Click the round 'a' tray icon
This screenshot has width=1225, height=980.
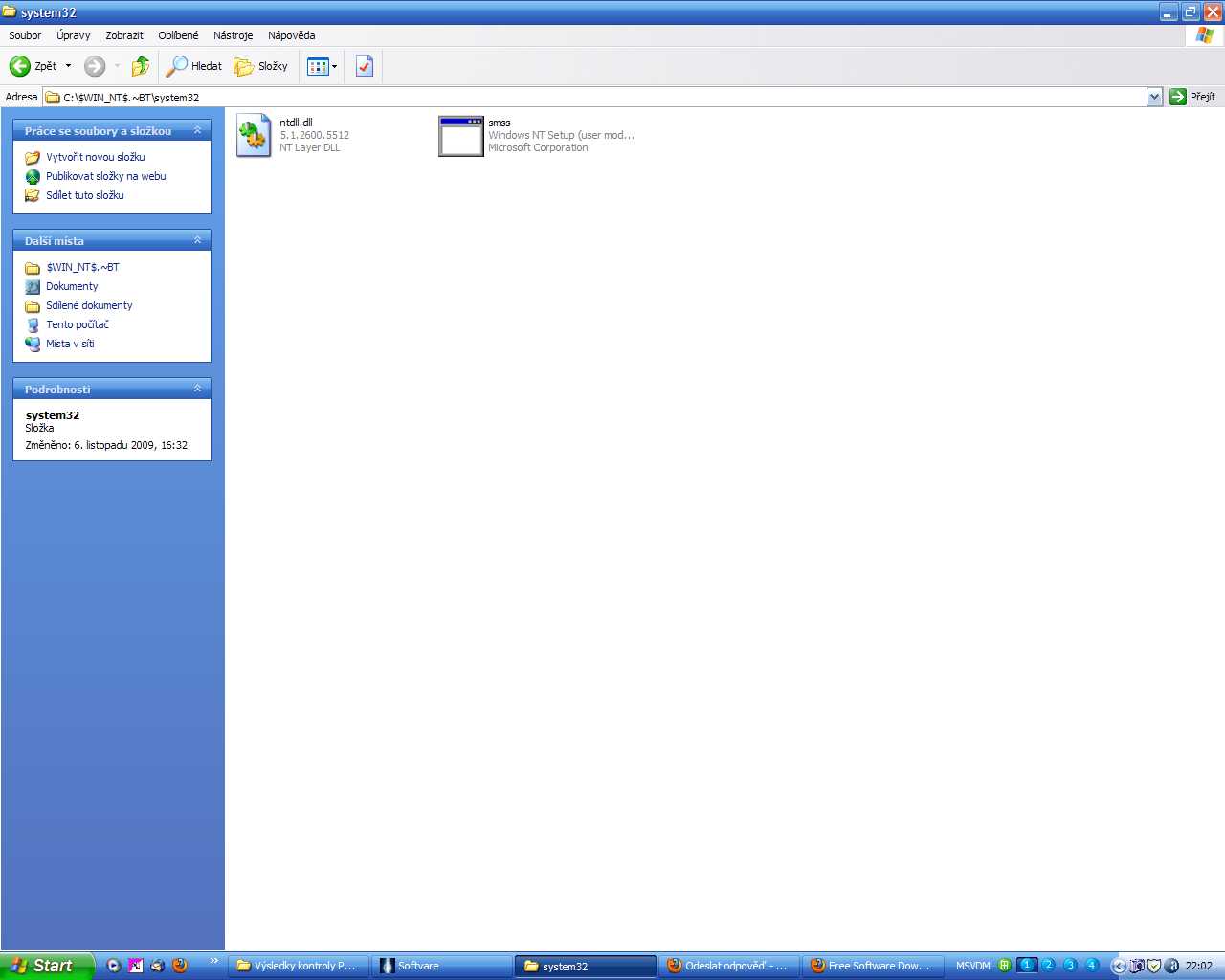pos(1171,966)
